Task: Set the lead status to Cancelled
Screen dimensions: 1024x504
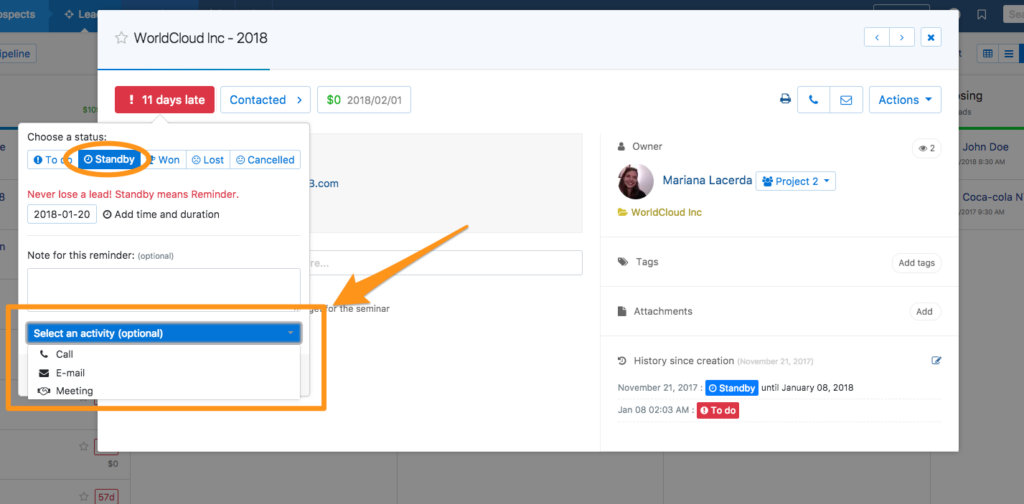Action: click(x=265, y=159)
